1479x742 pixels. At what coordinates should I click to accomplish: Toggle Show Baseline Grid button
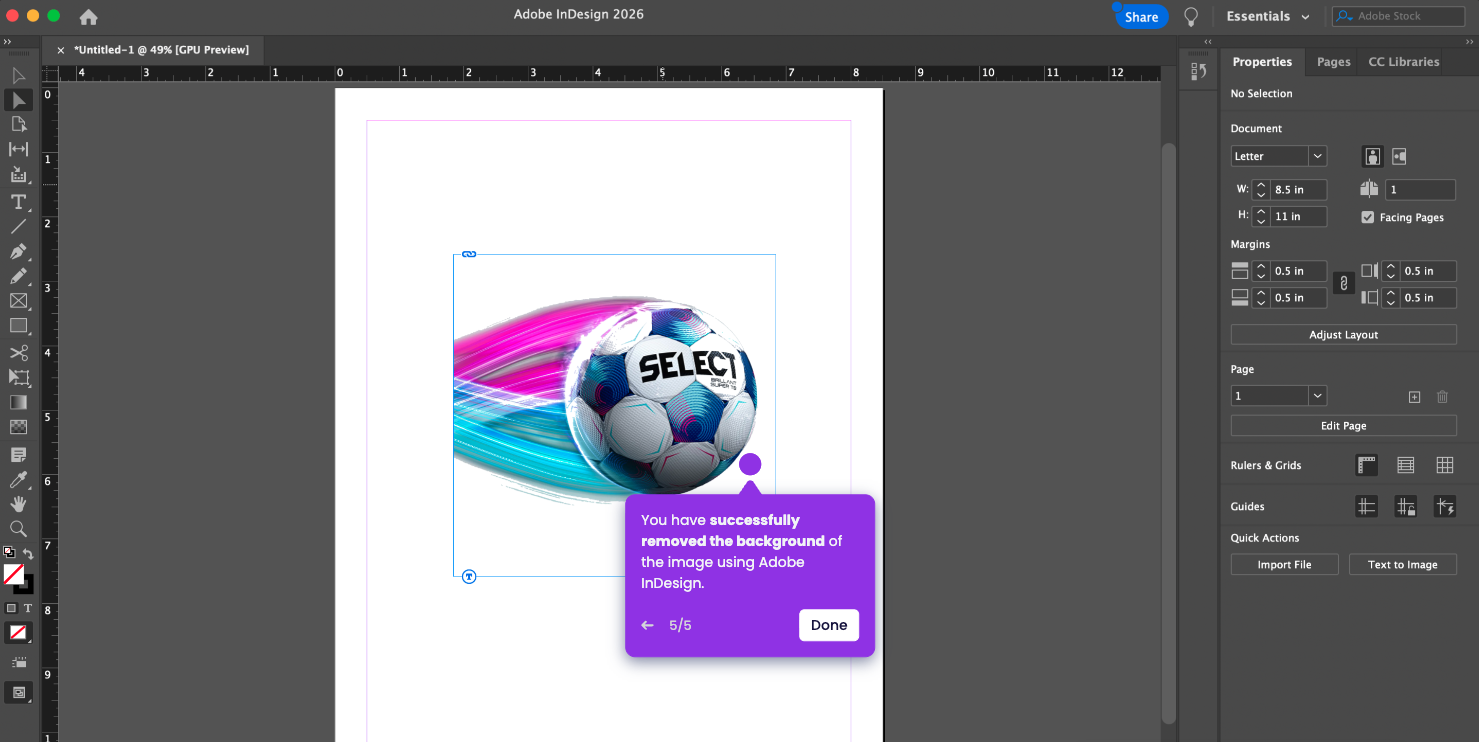(1406, 465)
